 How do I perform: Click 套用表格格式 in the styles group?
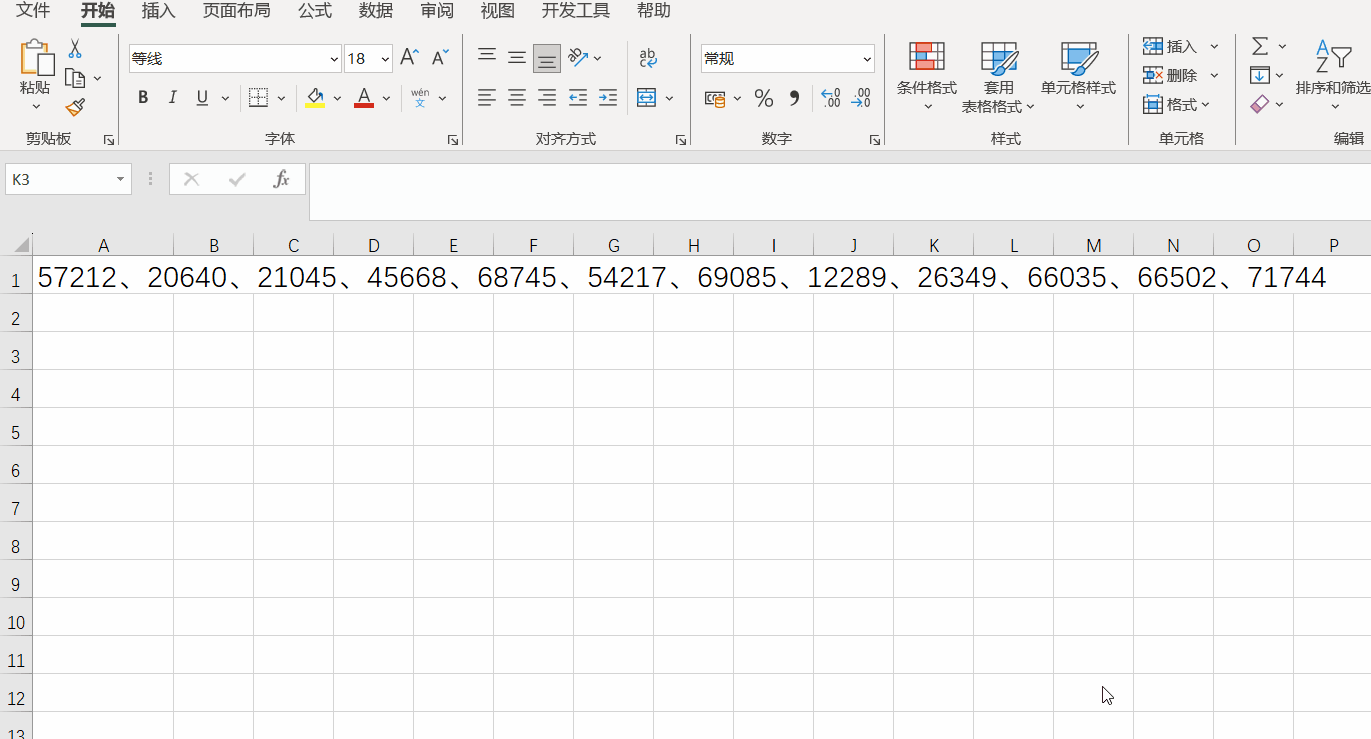(x=997, y=77)
